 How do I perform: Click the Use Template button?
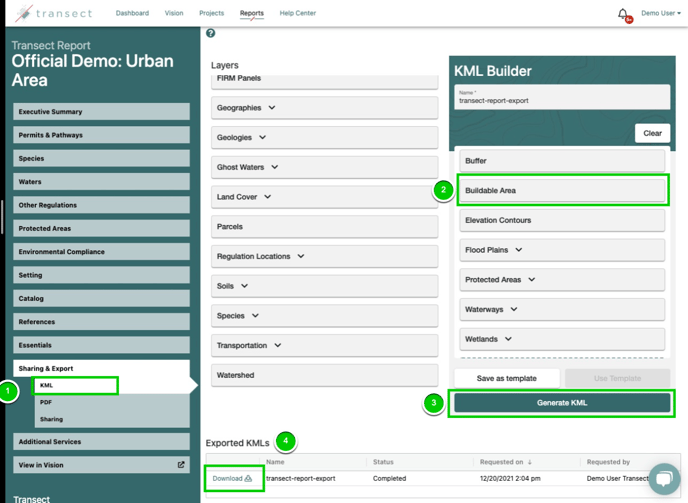[617, 378]
